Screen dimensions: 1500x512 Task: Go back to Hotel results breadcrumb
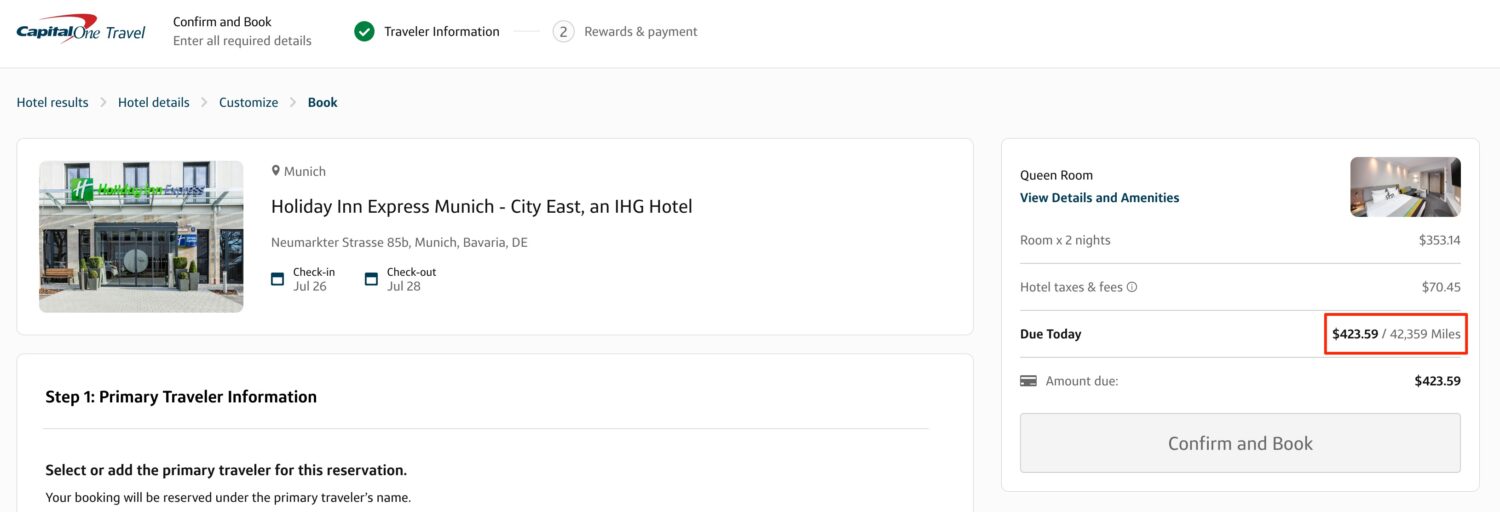point(53,102)
